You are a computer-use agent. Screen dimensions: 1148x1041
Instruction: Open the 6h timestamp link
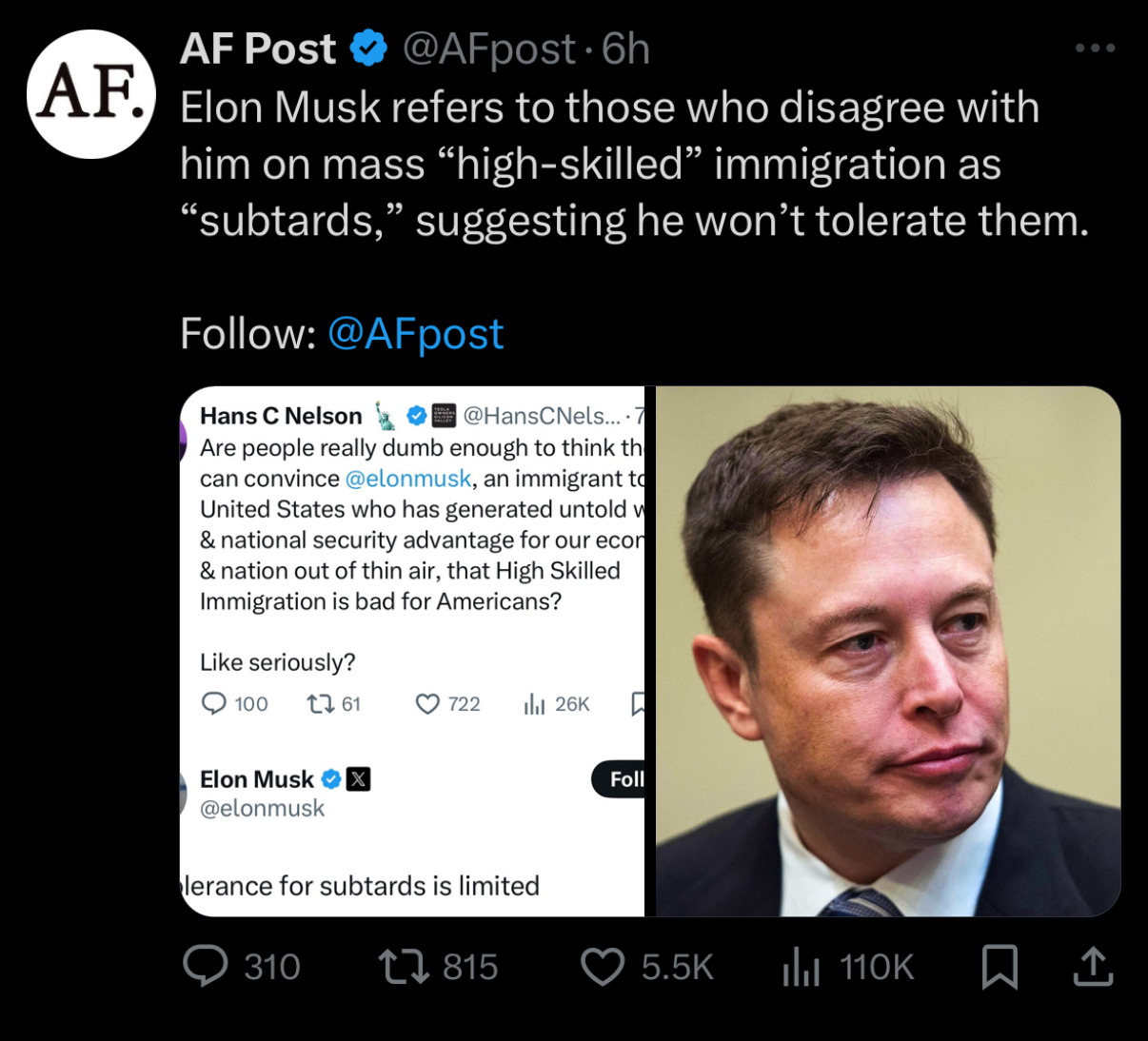[626, 49]
